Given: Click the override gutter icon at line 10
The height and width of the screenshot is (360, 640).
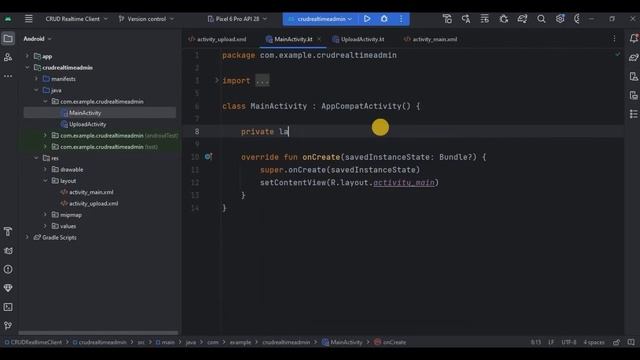Looking at the screenshot, I should tap(208, 157).
